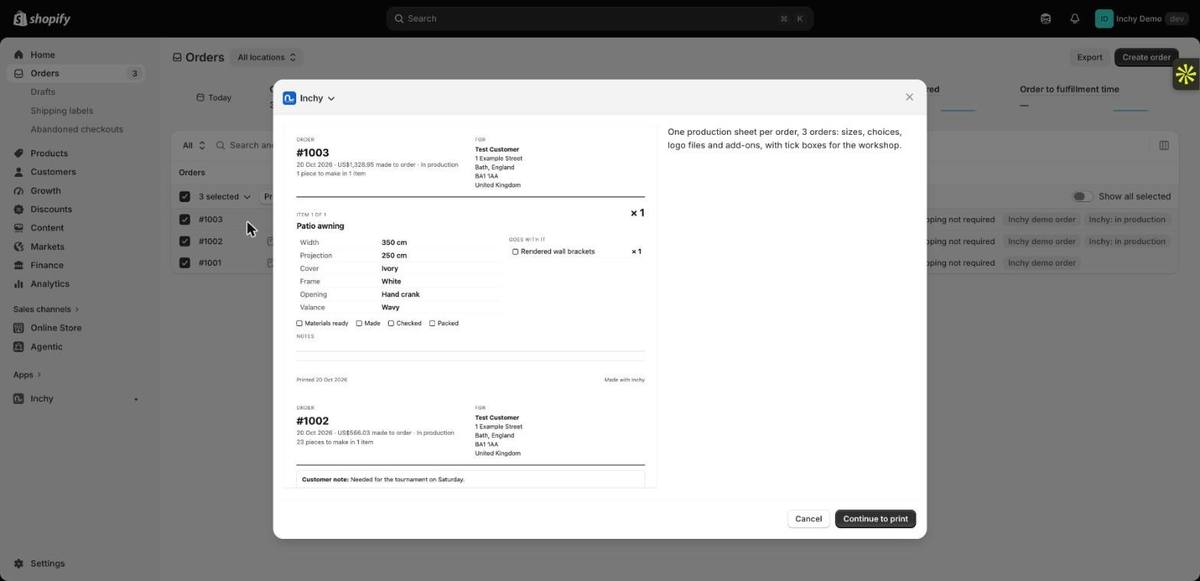
Task: Expand the Sales channels section
Action: (46, 309)
